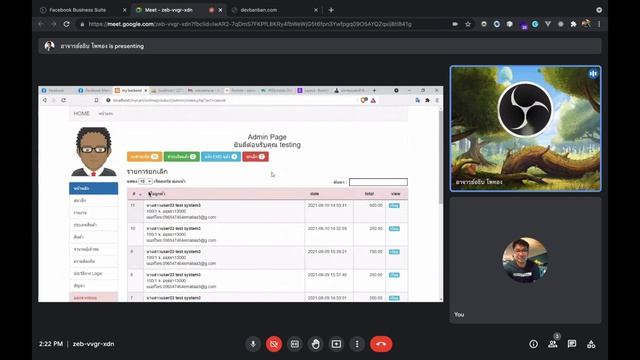Open a new browser tab
This screenshot has height=360, width=640.
331,10
